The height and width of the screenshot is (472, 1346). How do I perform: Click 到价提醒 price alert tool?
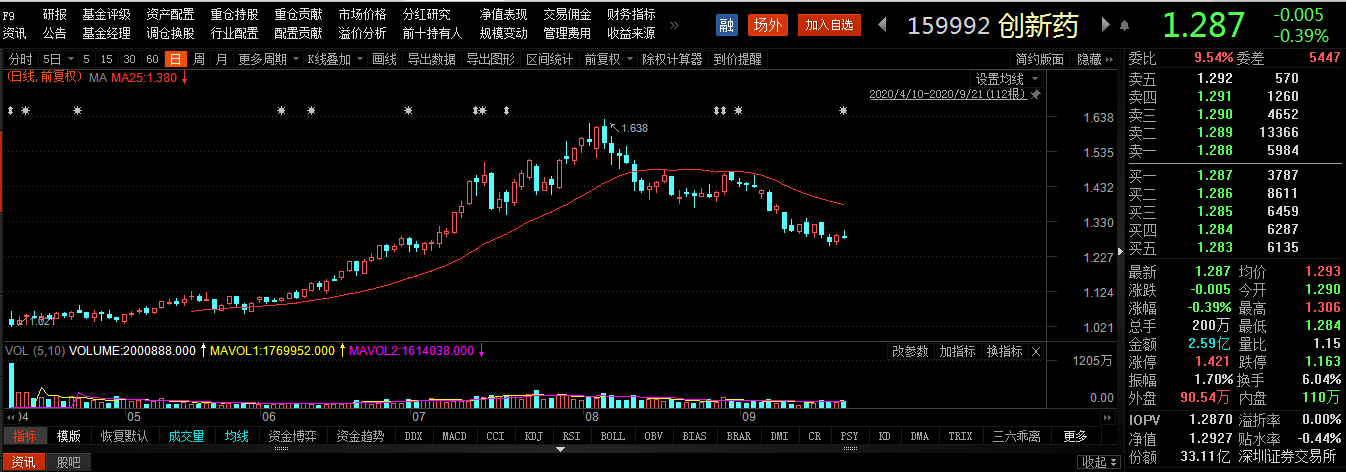pos(737,60)
